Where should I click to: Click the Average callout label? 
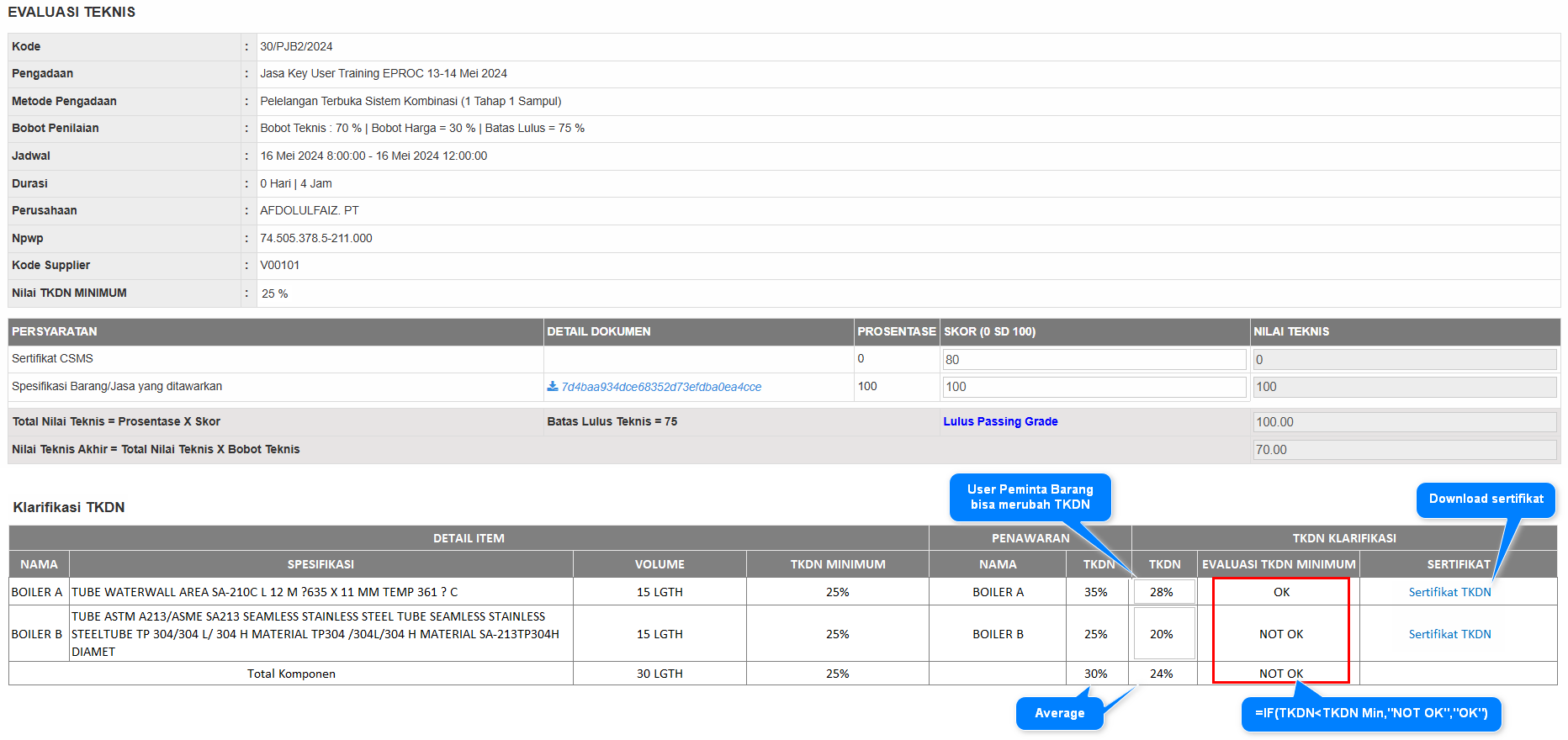1059,713
